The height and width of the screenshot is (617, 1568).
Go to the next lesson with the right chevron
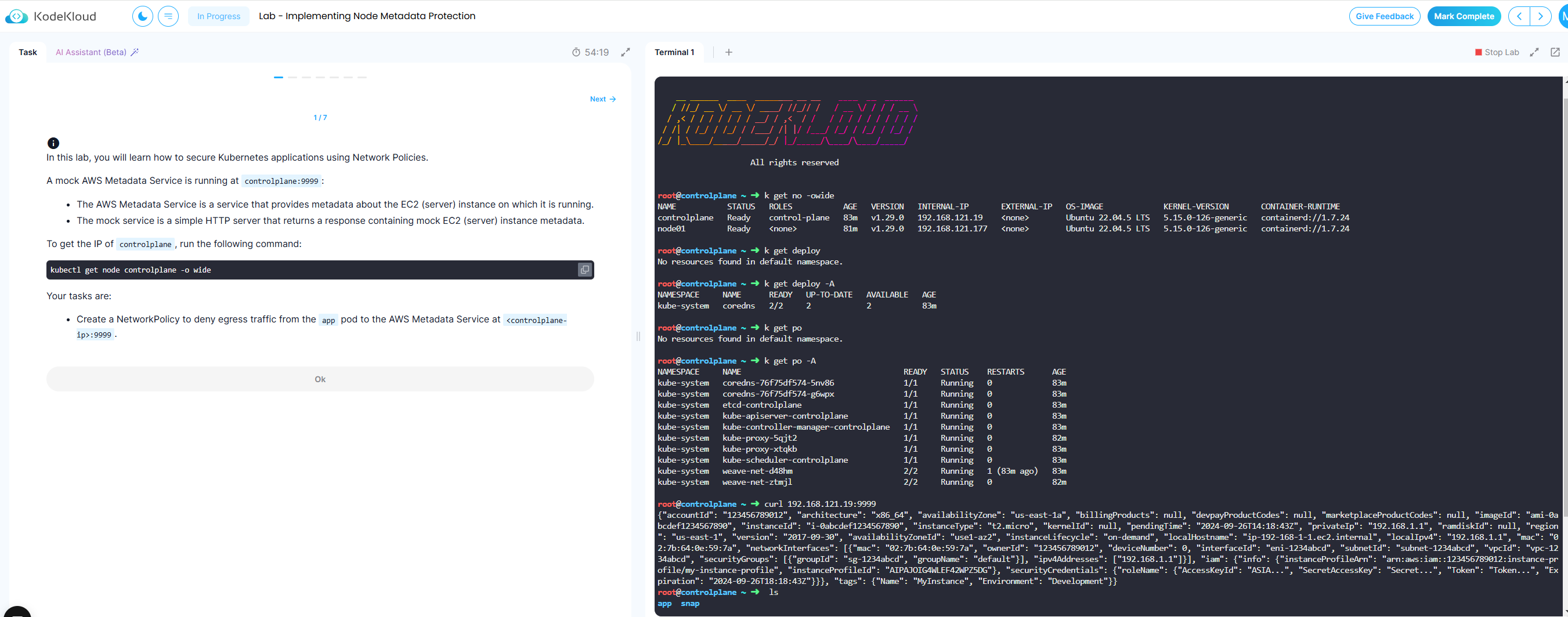[x=1540, y=16]
